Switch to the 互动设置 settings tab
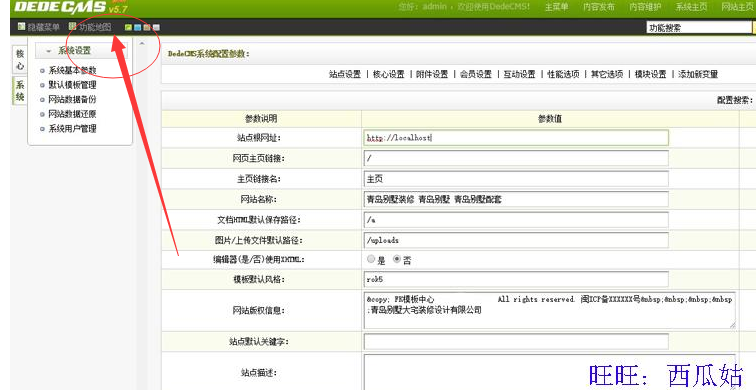Viewport: 756px width, 390px height. [520, 74]
